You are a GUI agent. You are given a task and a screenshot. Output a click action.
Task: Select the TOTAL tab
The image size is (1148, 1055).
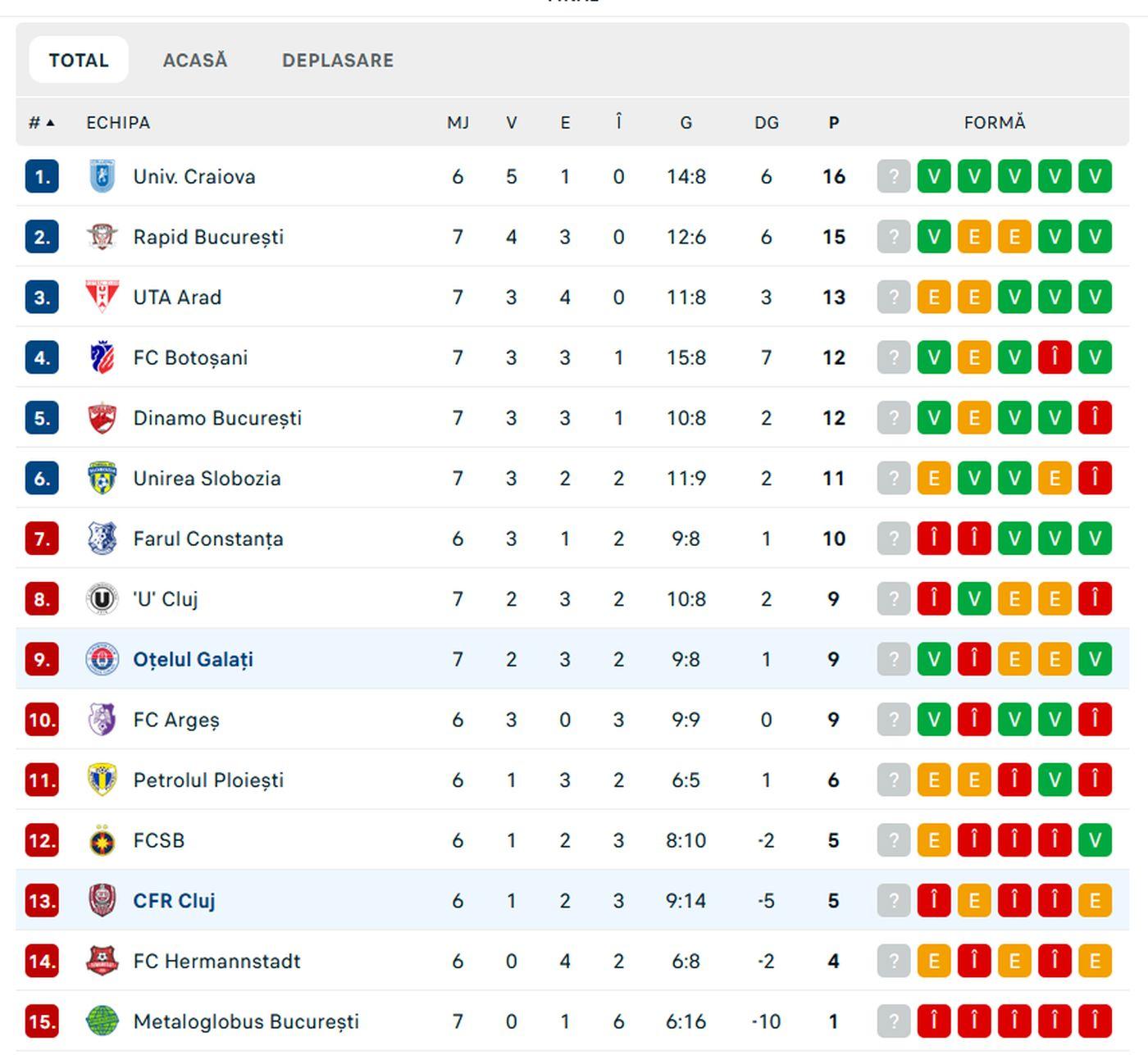[79, 60]
